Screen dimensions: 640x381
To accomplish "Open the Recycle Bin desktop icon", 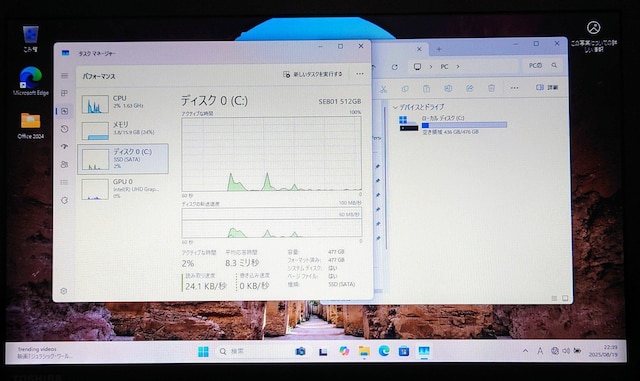I will (31, 39).
